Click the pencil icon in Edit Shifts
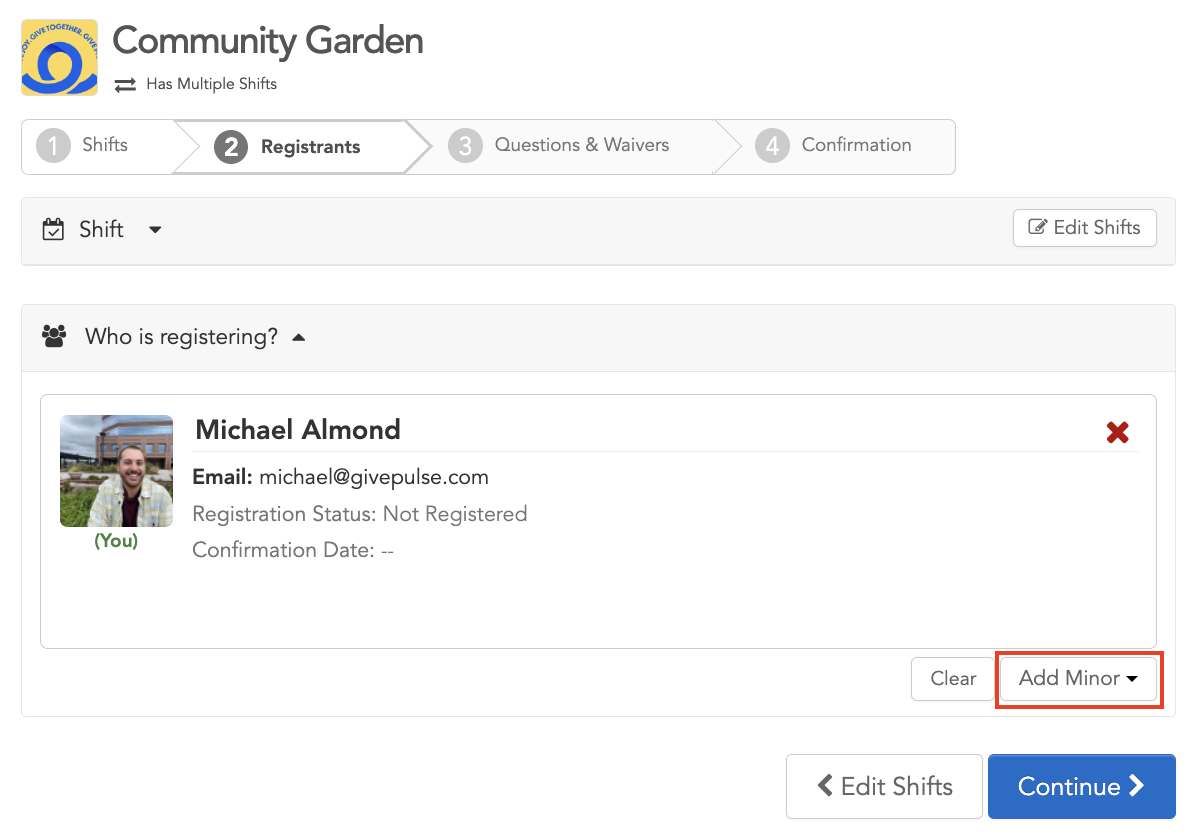1198x840 pixels. click(x=1037, y=227)
